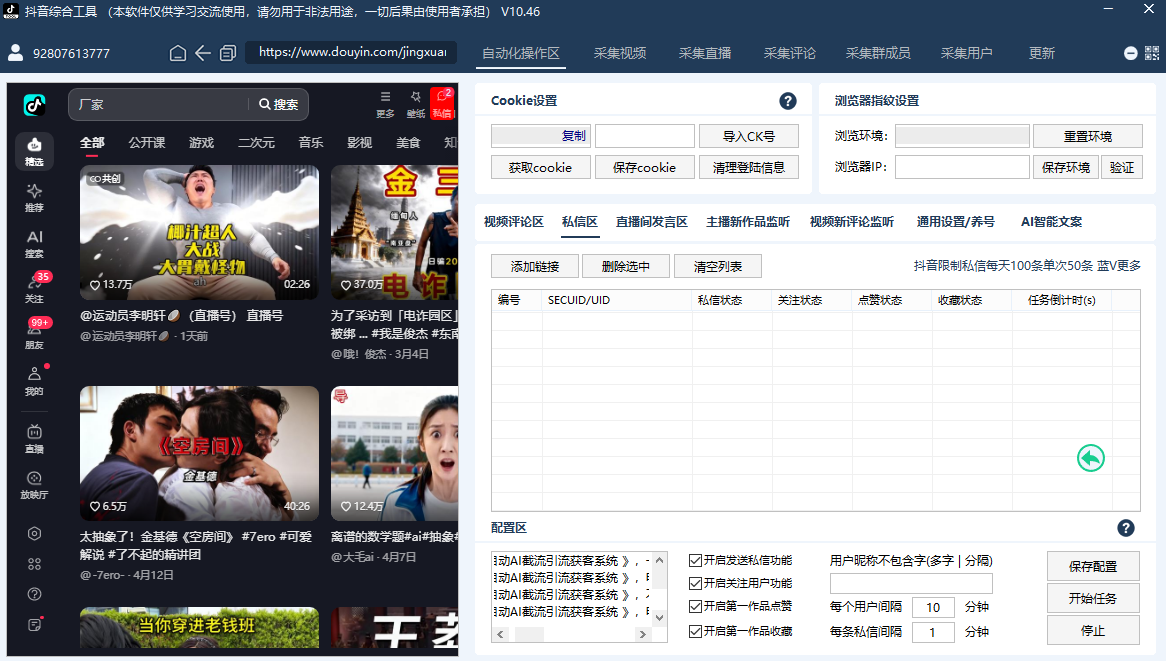Click the four-dots apps icon in sidebar

tap(34, 564)
